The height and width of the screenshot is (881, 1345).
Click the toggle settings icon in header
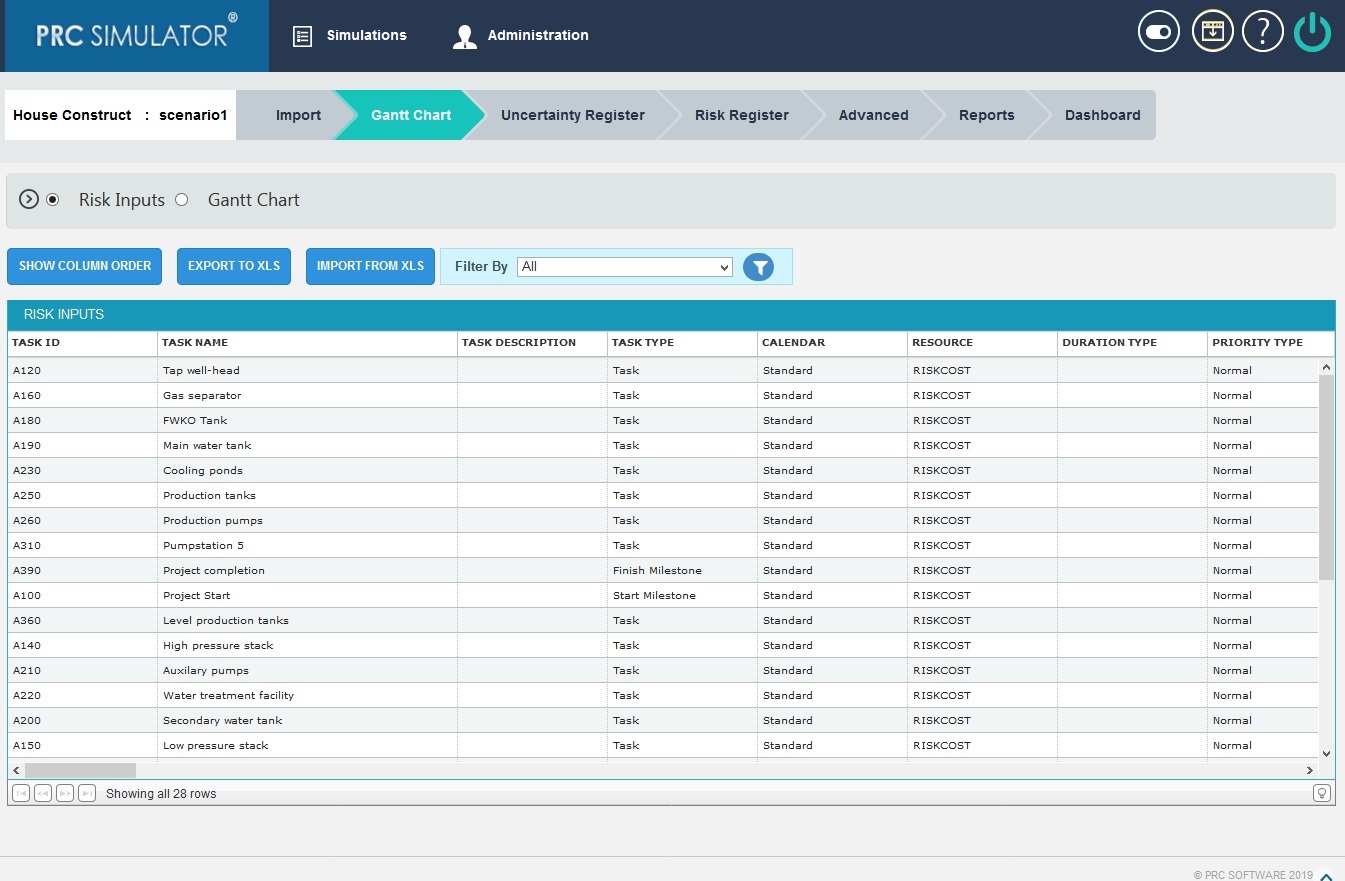click(x=1158, y=31)
